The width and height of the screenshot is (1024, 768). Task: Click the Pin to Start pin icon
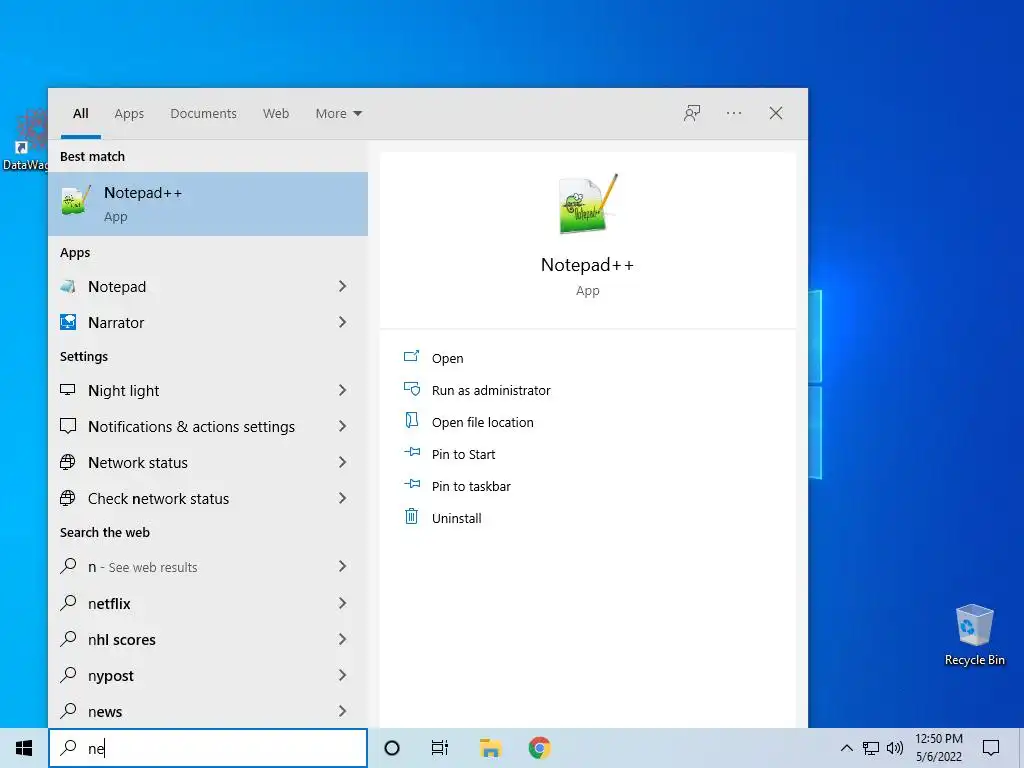click(411, 452)
